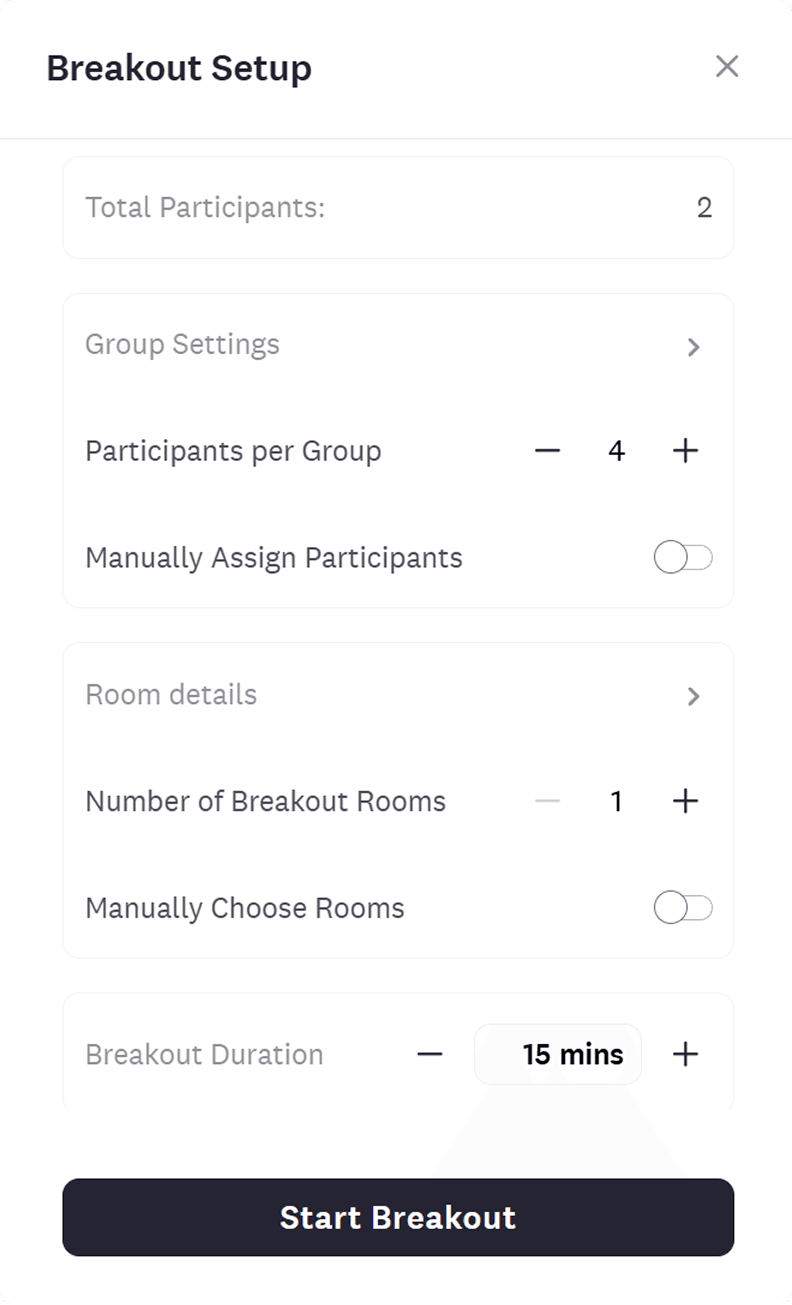Click the Total Participants count value
The image size is (792, 1305).
[704, 208]
